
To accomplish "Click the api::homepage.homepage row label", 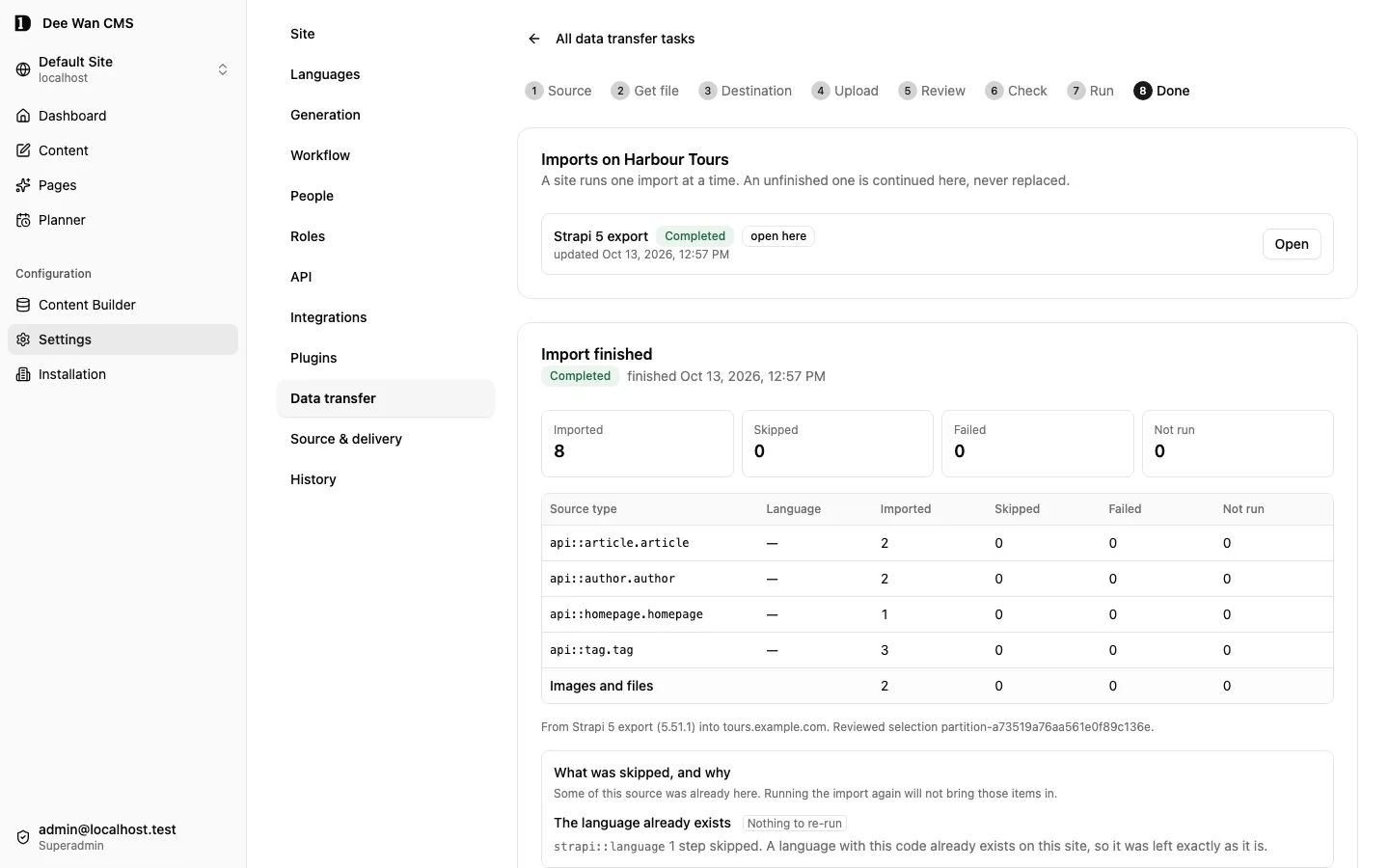I will click(x=626, y=614).
